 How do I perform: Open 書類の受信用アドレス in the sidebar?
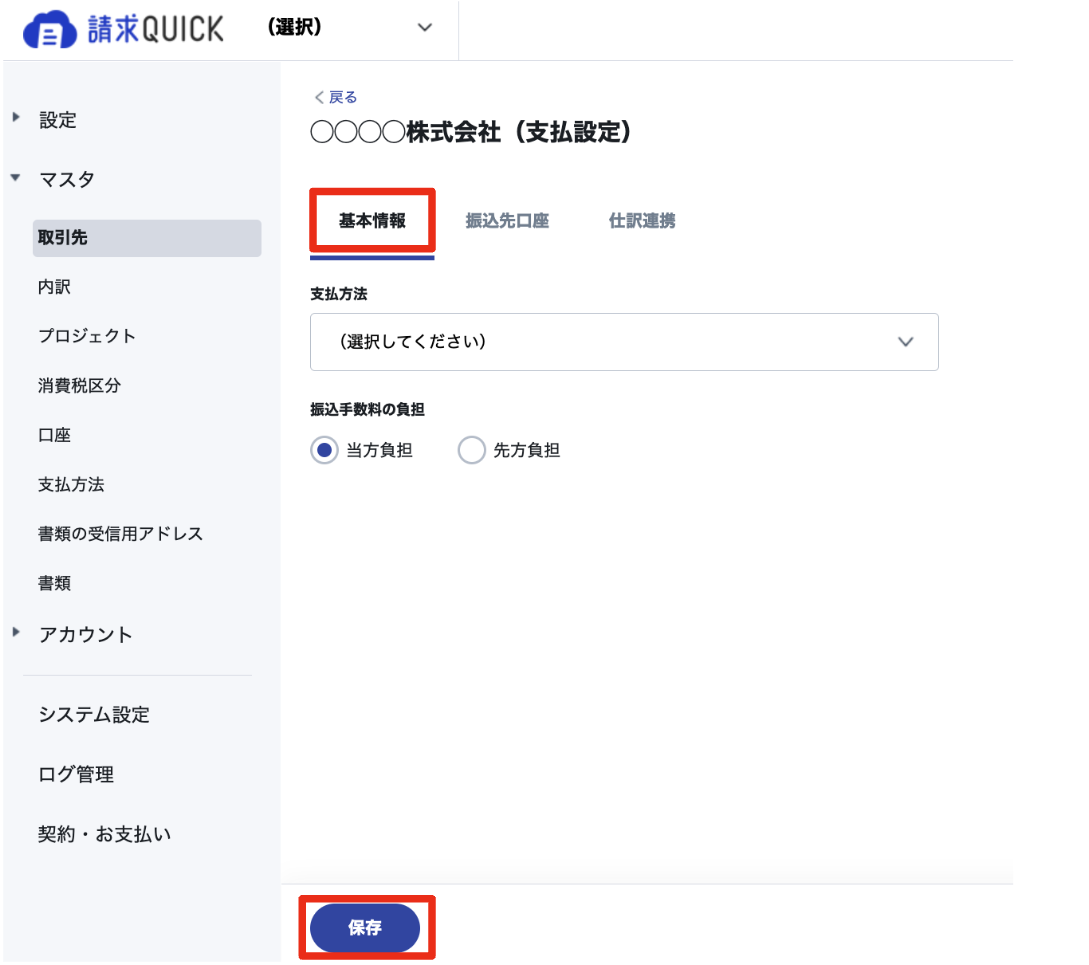point(120,534)
